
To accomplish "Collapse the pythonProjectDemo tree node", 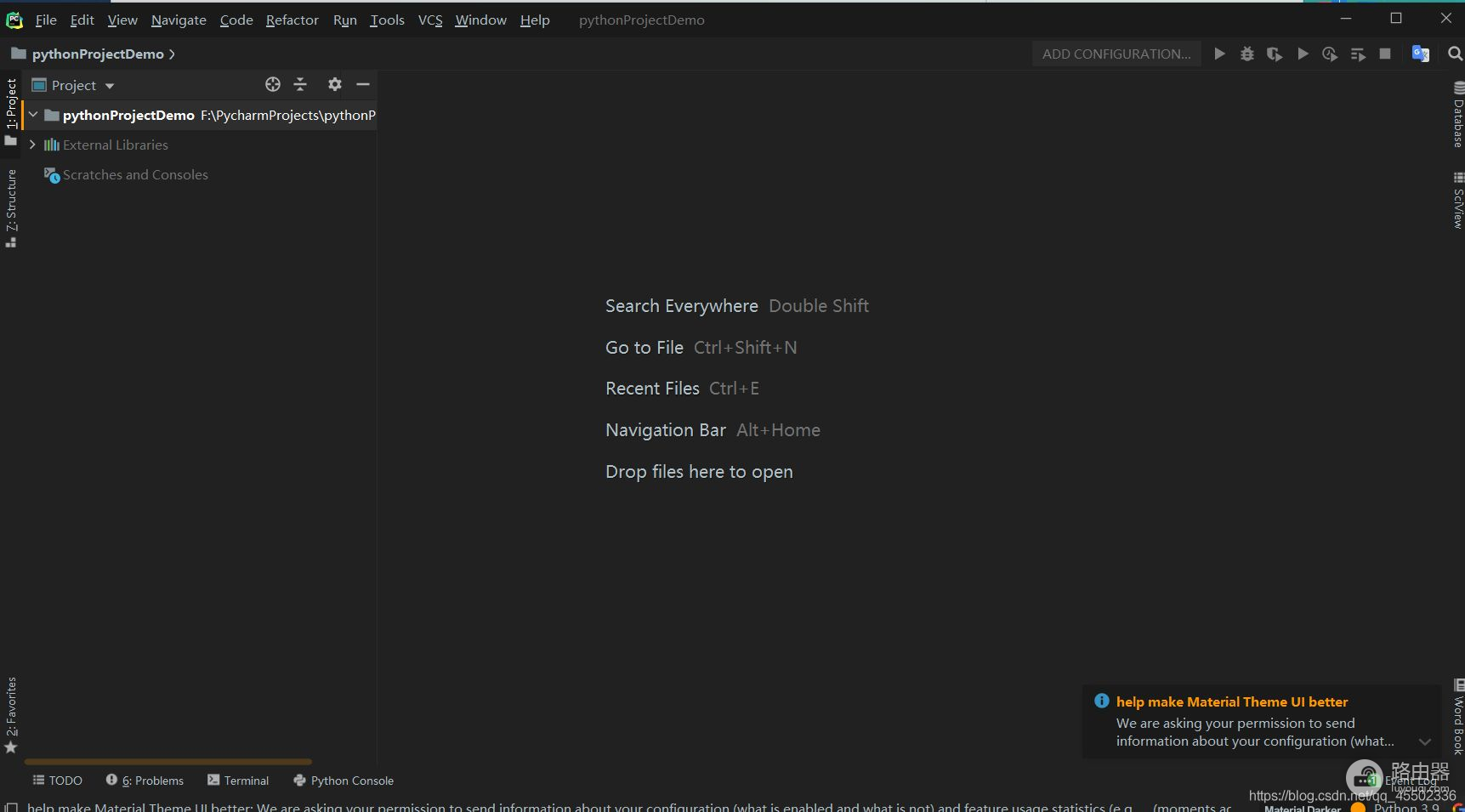I will [x=33, y=115].
